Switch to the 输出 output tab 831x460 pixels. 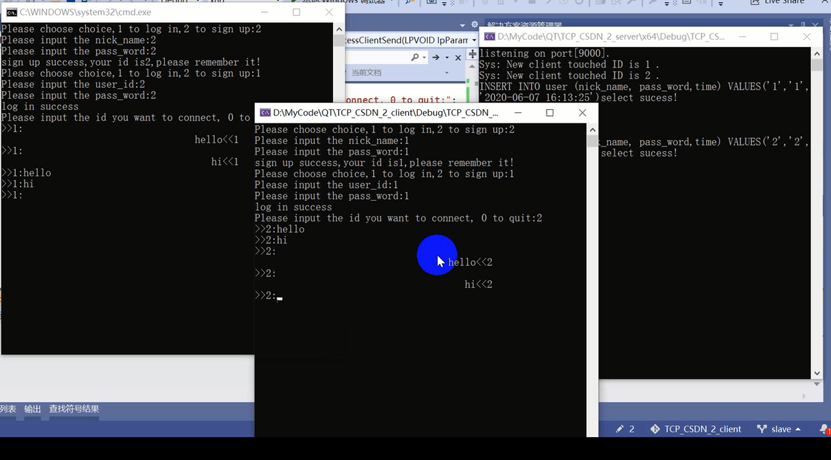(x=32, y=409)
